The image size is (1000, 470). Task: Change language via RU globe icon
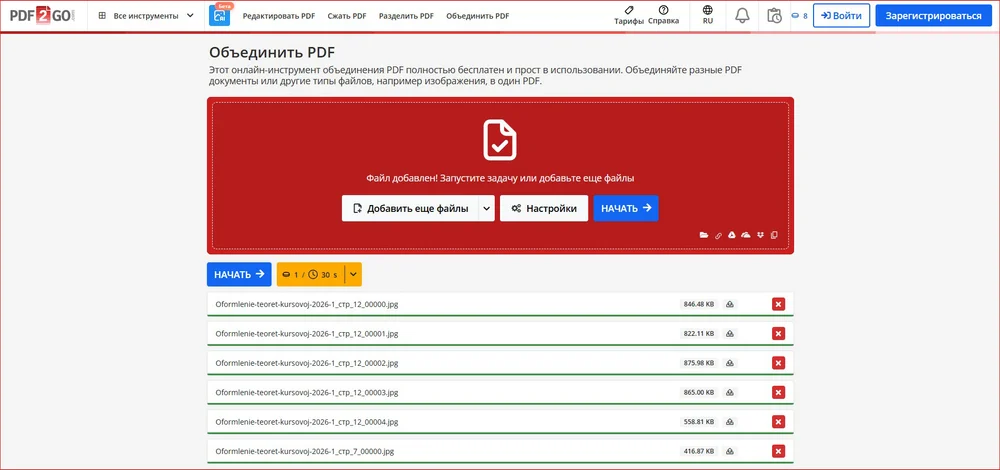click(708, 15)
